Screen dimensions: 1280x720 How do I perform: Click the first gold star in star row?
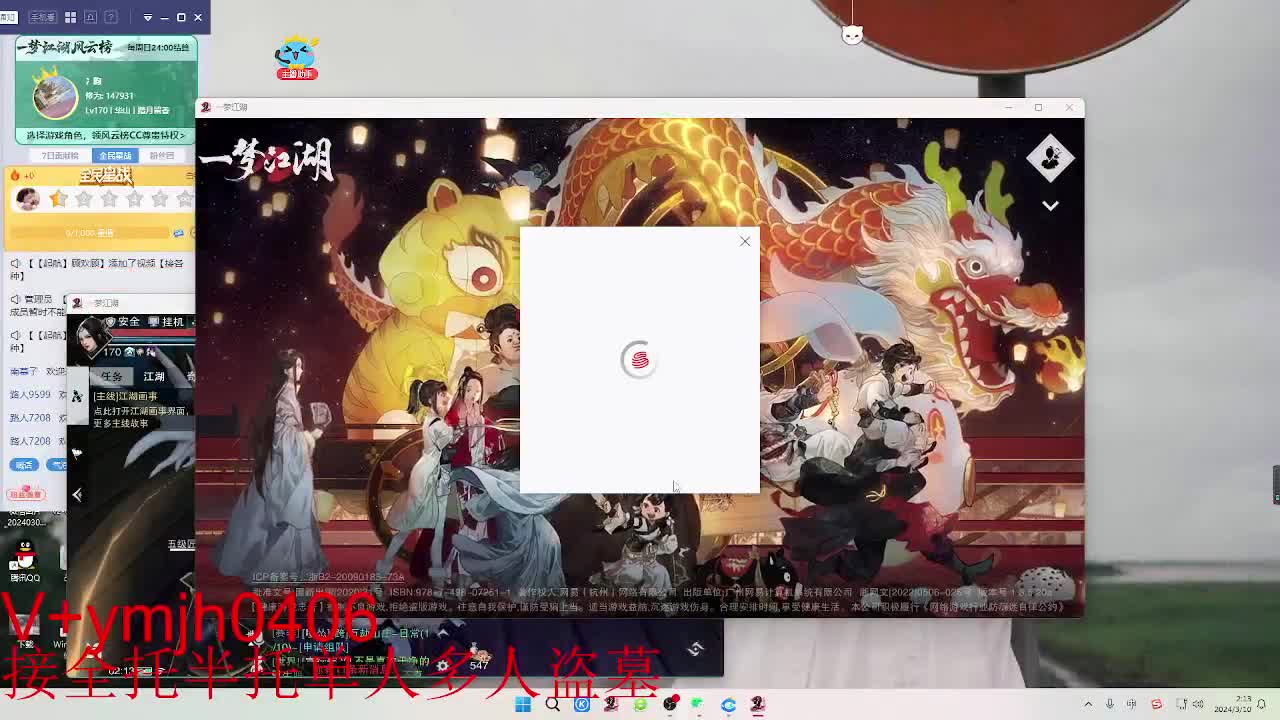[x=58, y=199]
